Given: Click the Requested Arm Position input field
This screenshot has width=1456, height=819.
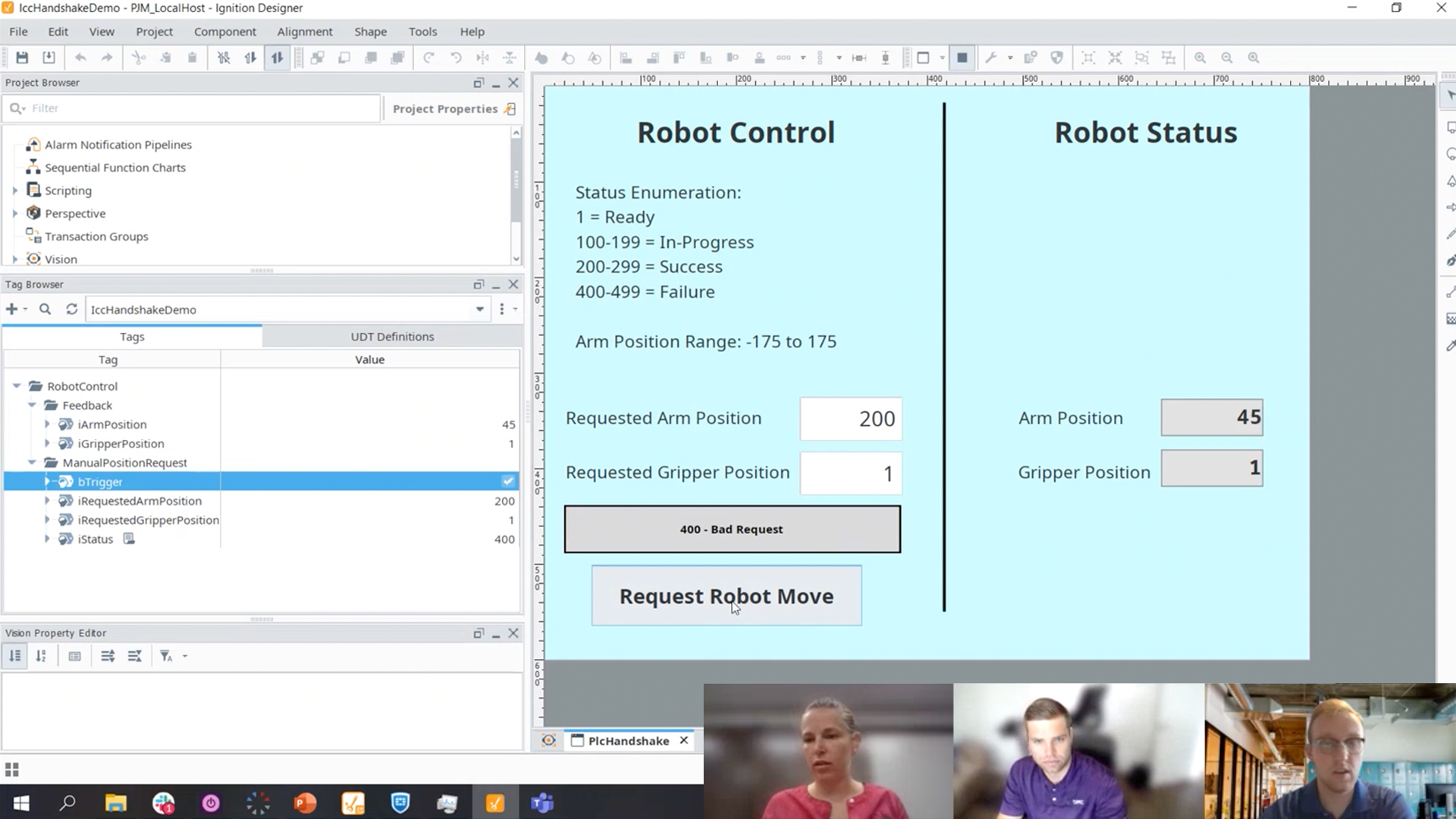Looking at the screenshot, I should 851,419.
